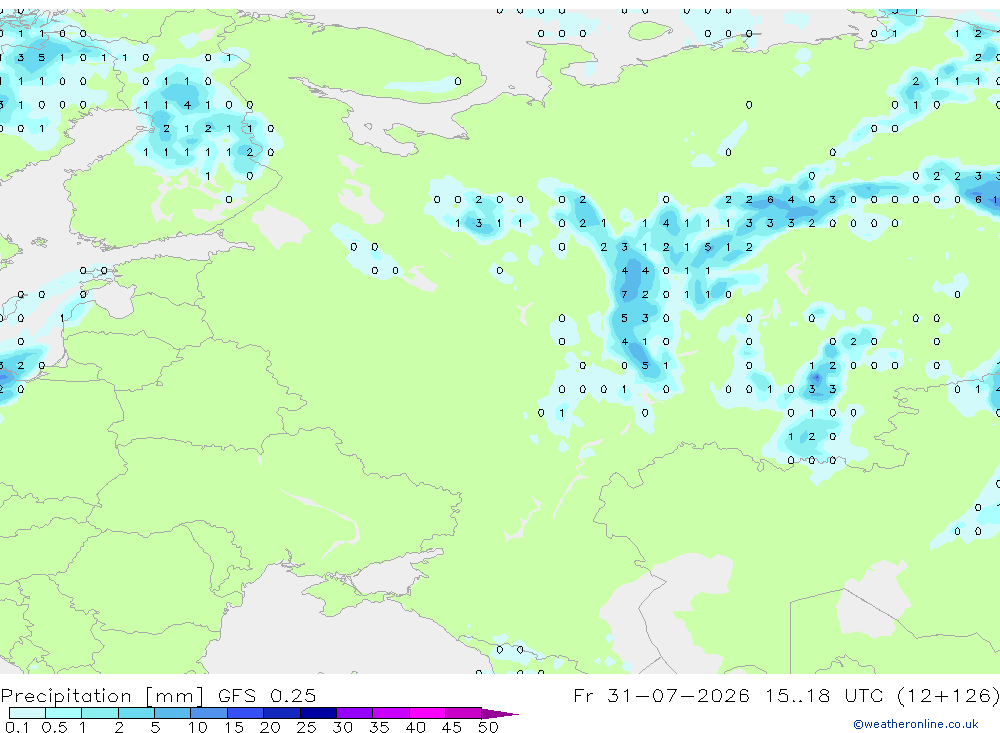The image size is (1000, 733).
Task: Click the "40" legend scale label
Action: tap(415, 727)
